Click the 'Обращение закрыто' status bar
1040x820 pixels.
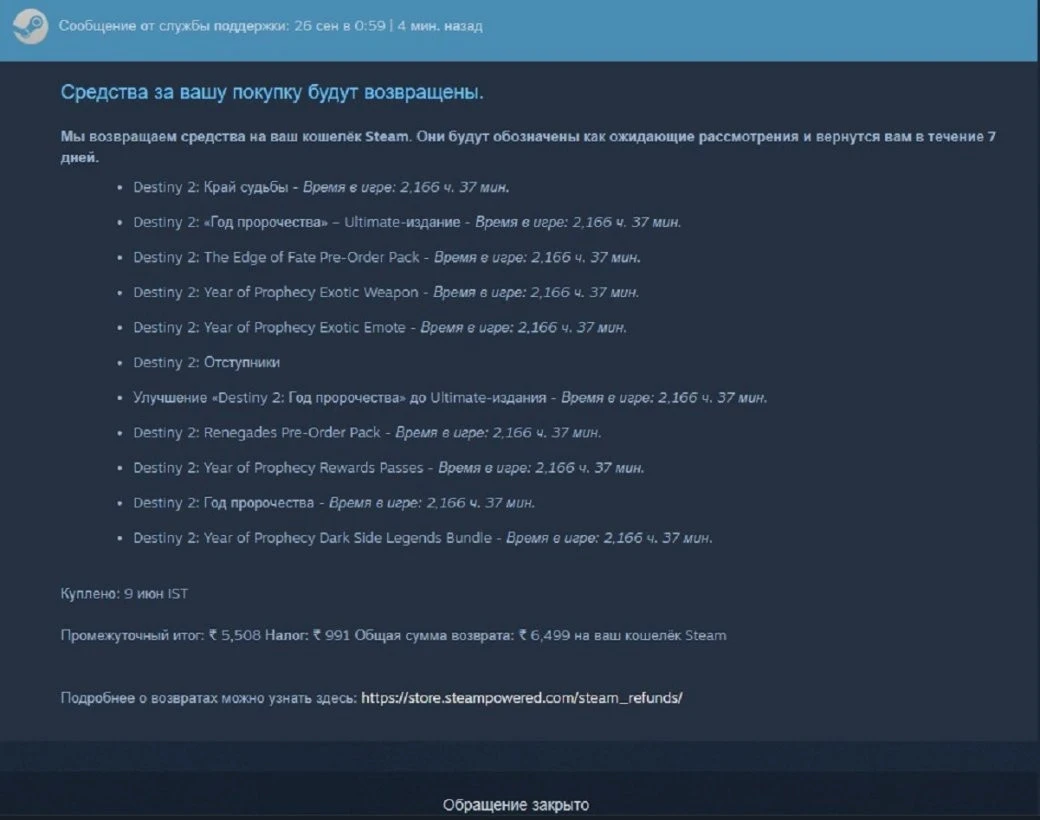click(516, 804)
